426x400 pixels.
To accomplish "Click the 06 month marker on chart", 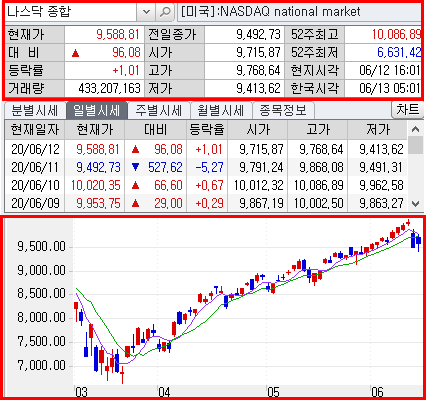I will coord(377,392).
